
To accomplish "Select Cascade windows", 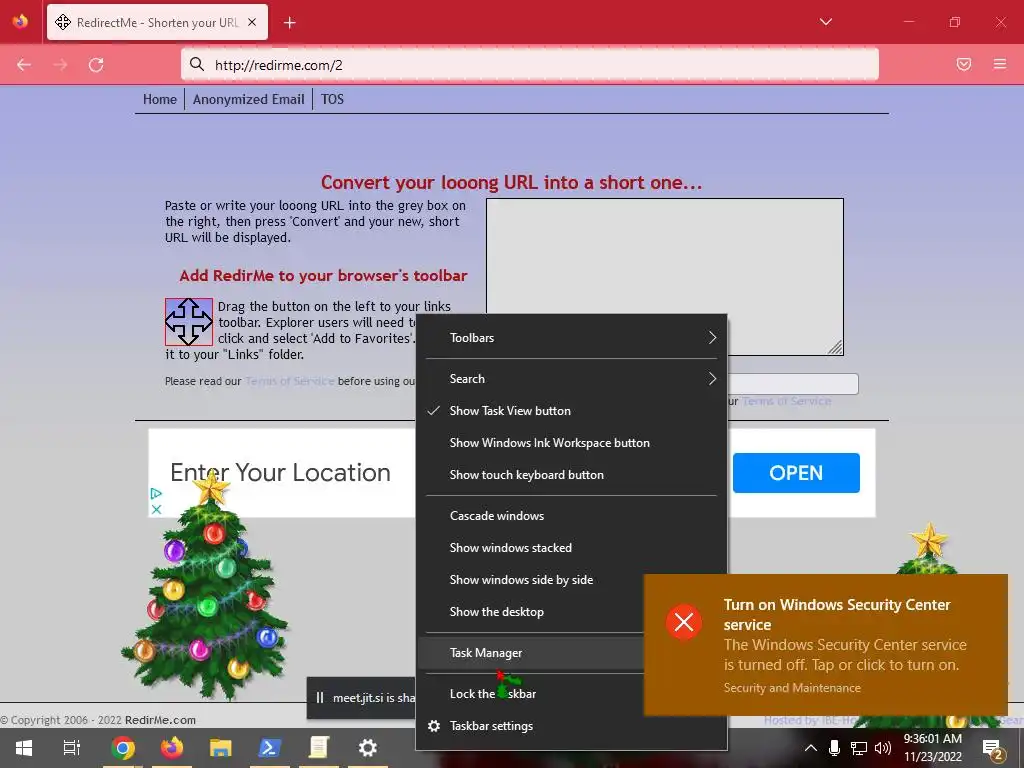I will (571, 516).
